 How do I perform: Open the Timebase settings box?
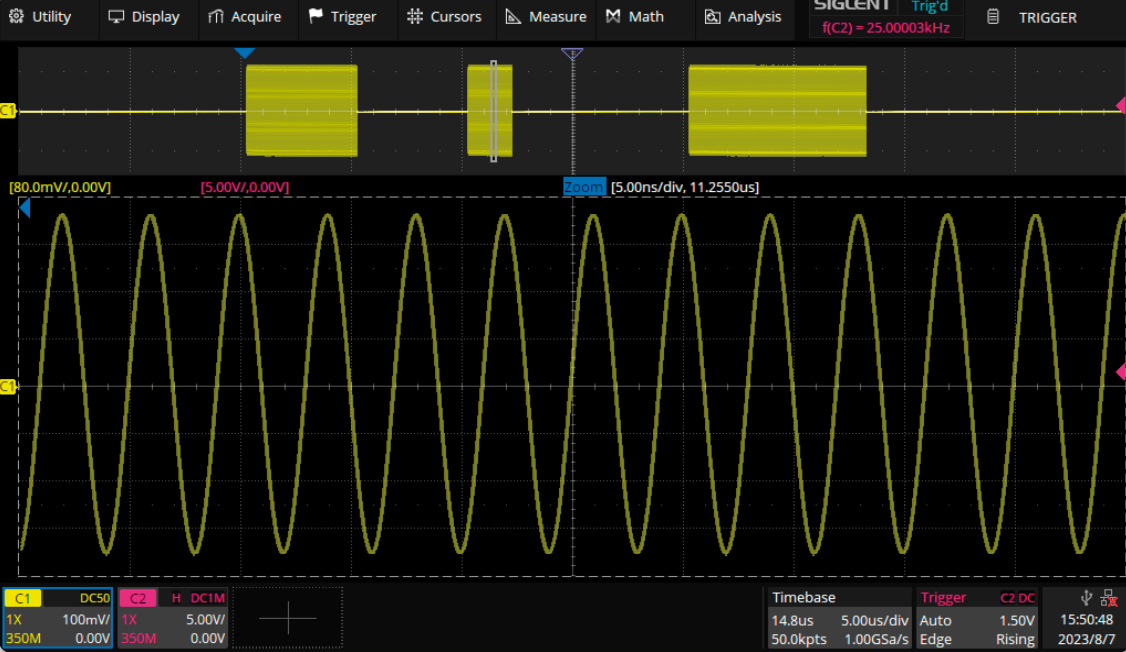click(x=839, y=618)
